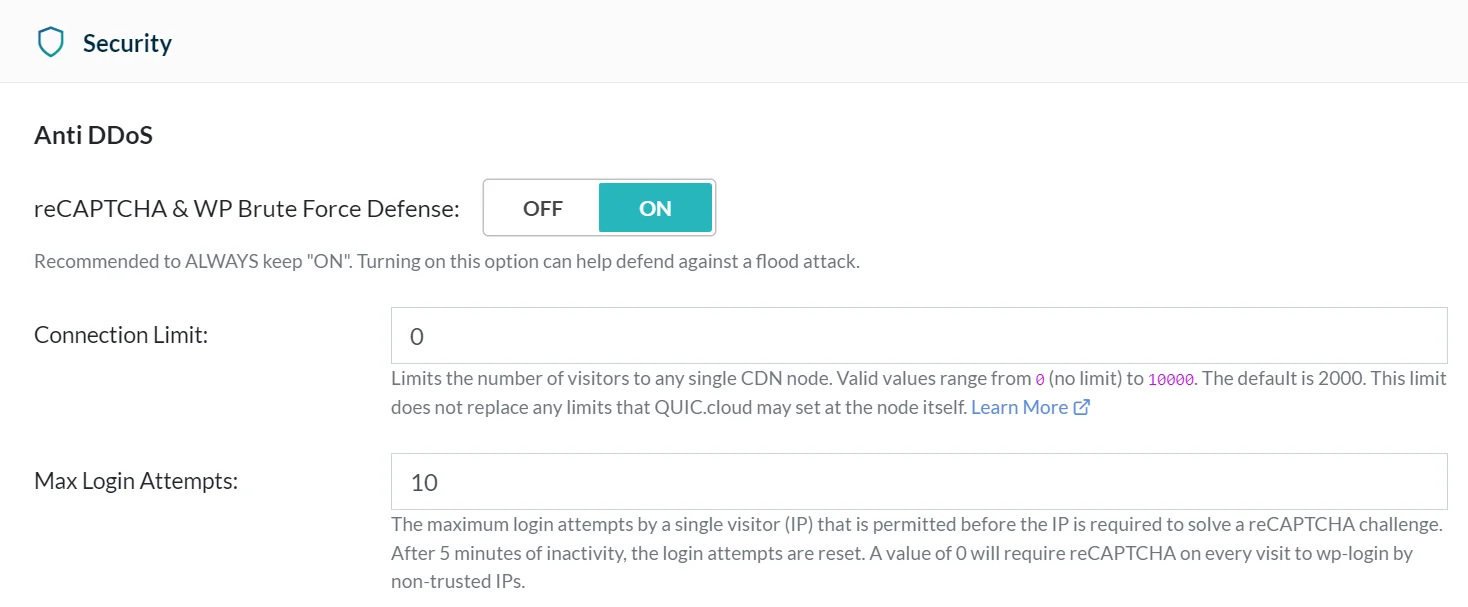Click the reCAPTCHA & WP Brute Force Defense label
Screen dimensions: 1468x607
click(246, 208)
